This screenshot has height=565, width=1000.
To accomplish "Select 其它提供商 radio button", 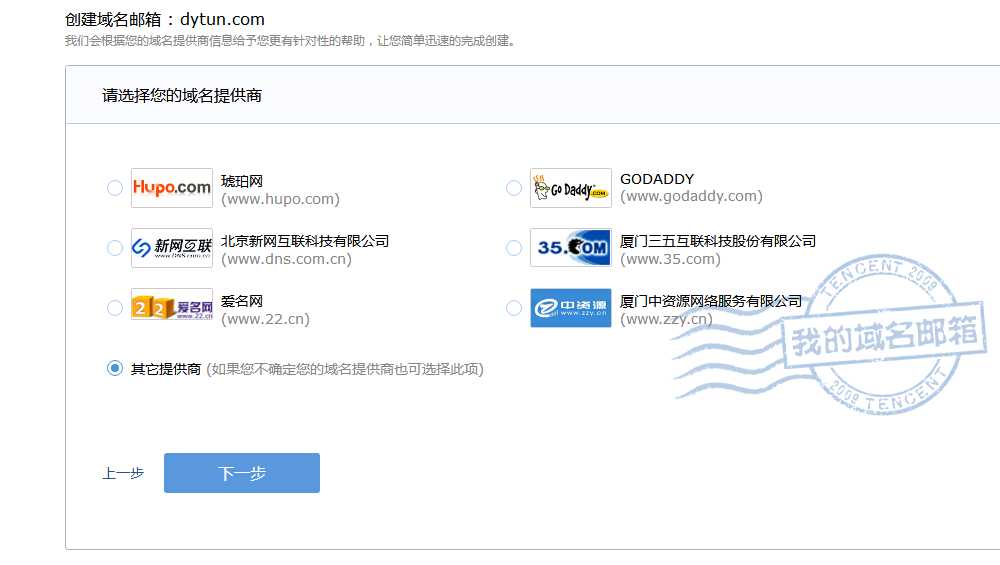I will click(x=115, y=369).
